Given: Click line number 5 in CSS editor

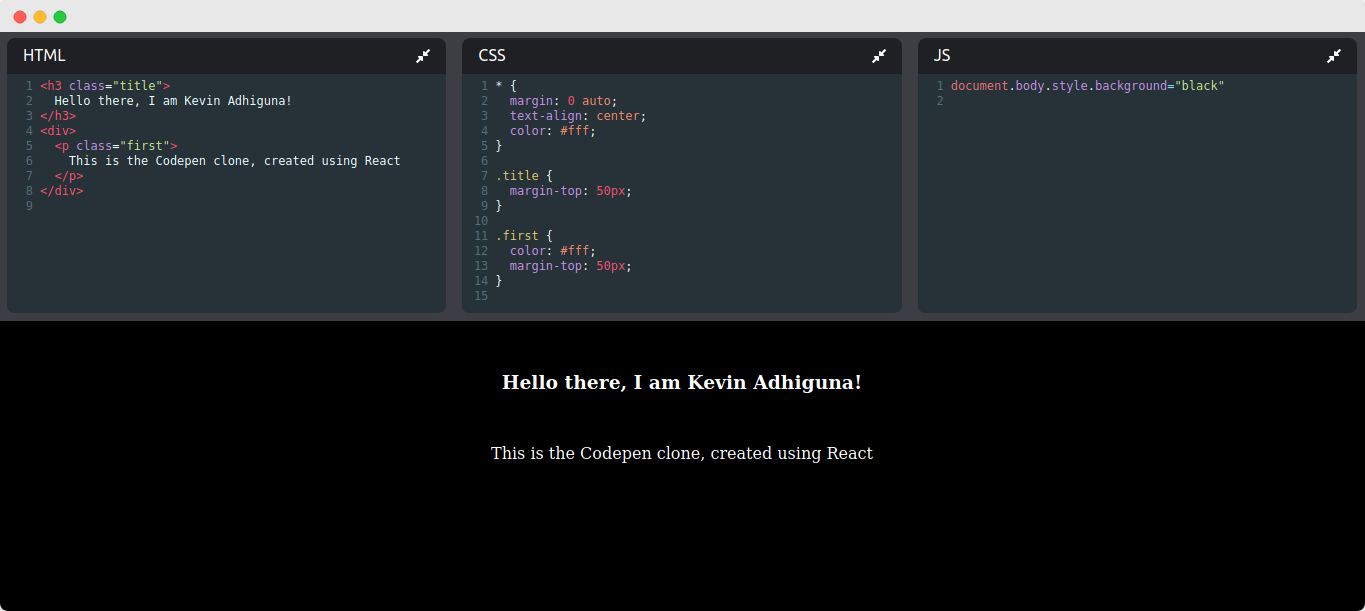Looking at the screenshot, I should click(x=482, y=145).
